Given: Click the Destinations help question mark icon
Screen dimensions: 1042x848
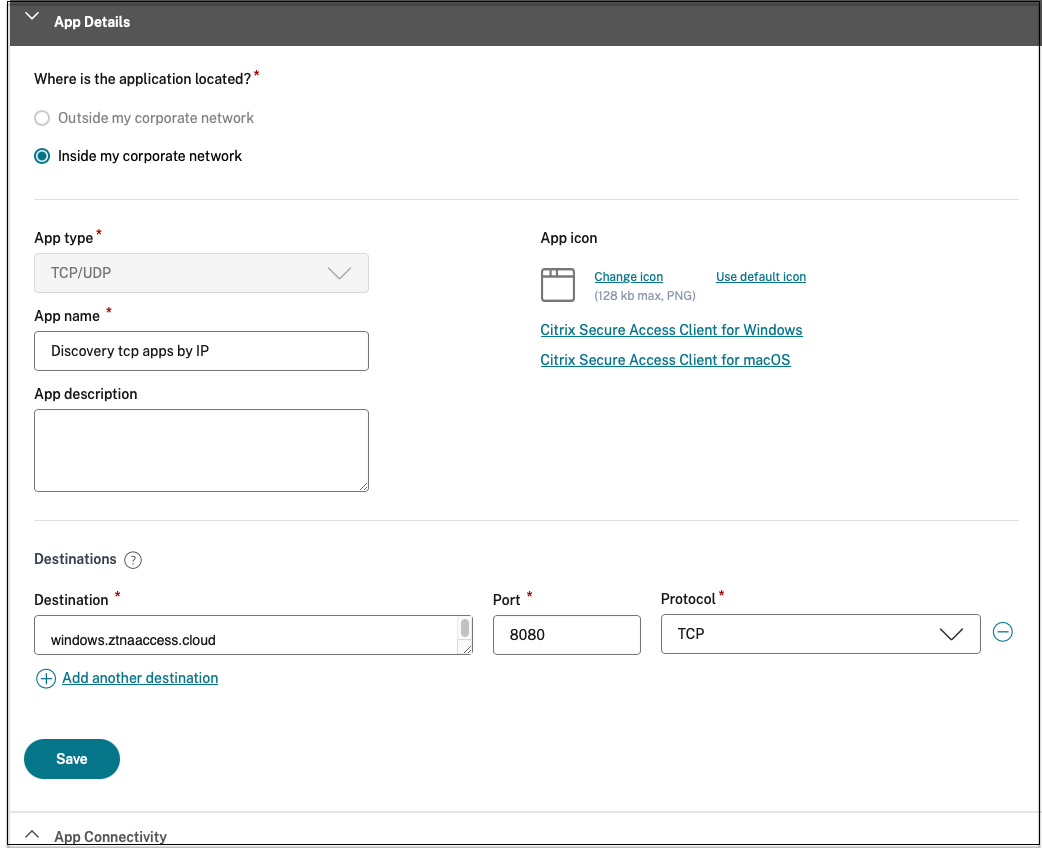Looking at the screenshot, I should tap(133, 560).
